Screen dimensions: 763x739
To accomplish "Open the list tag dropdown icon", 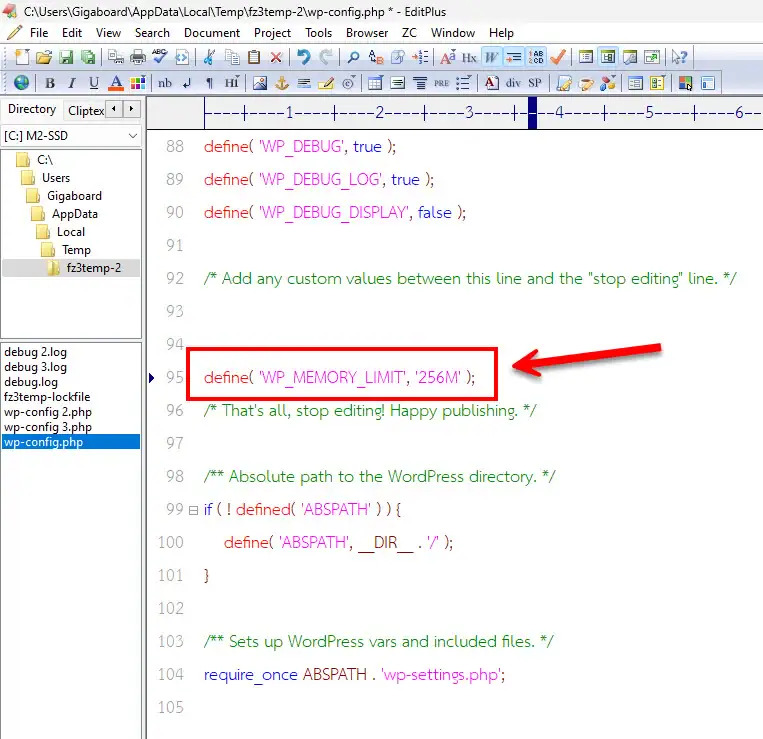I will click(463, 83).
